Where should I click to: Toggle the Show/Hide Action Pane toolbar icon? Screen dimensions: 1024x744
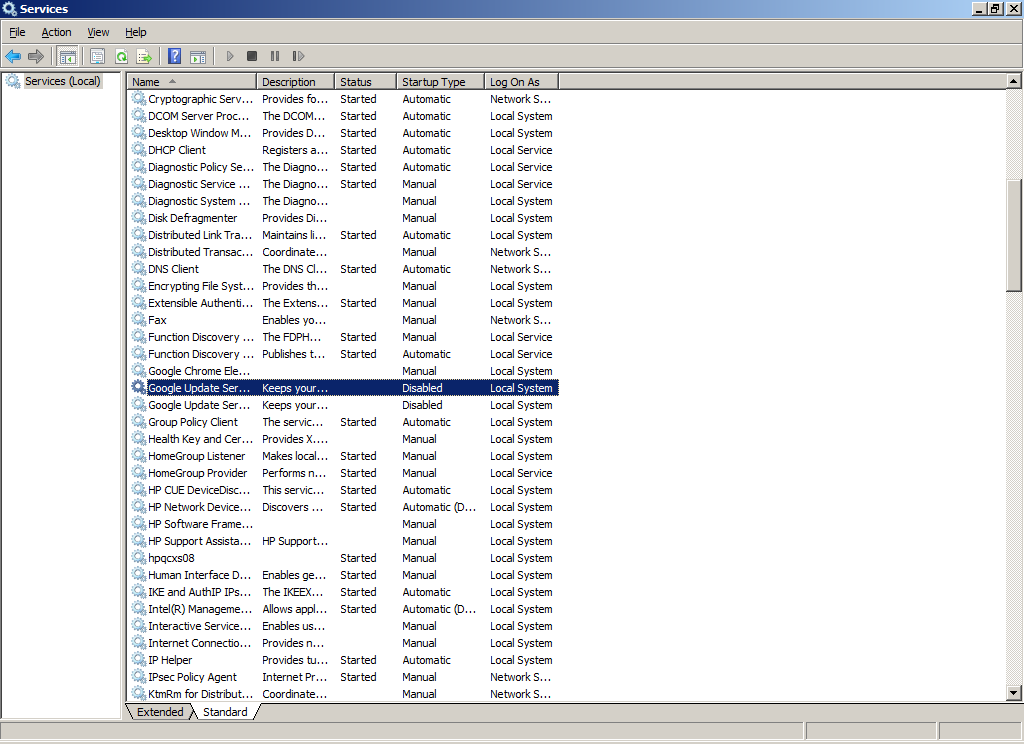pos(198,56)
